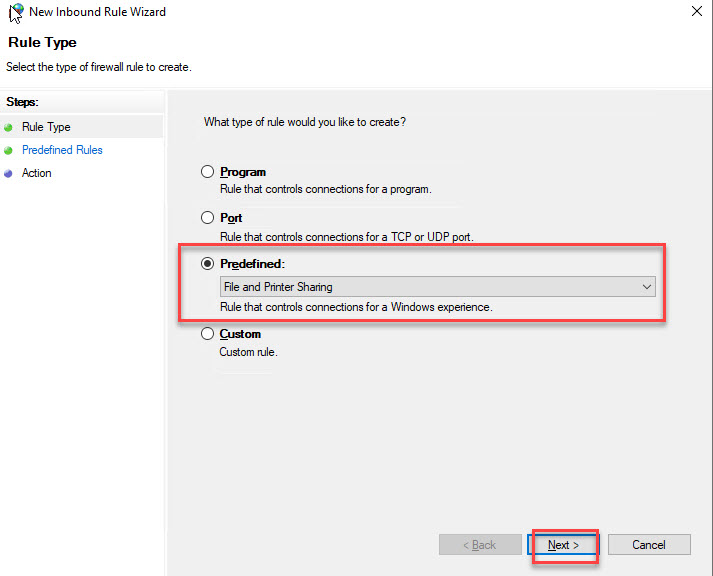713x576 pixels.
Task: Open the Predefined Rules step link
Action: click(x=62, y=150)
